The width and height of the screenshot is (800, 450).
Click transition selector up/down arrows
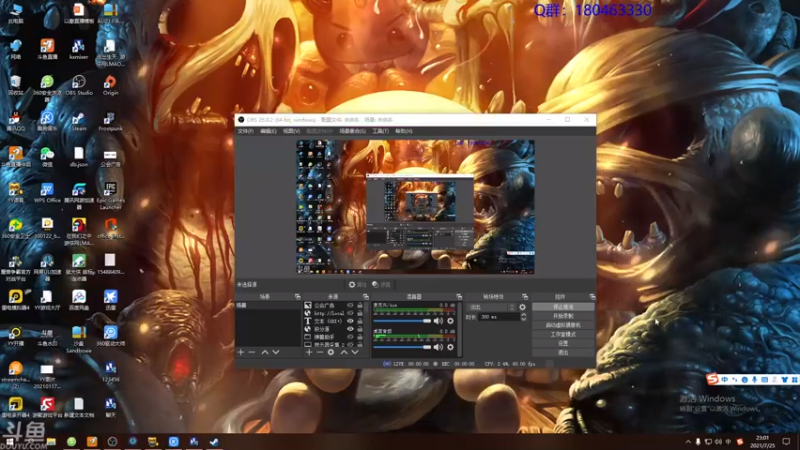point(512,307)
